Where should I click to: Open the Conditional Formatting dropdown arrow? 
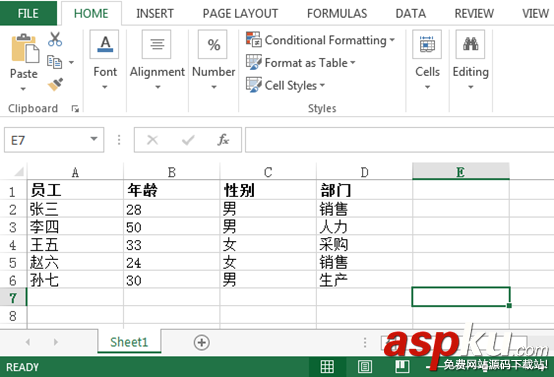click(x=392, y=40)
